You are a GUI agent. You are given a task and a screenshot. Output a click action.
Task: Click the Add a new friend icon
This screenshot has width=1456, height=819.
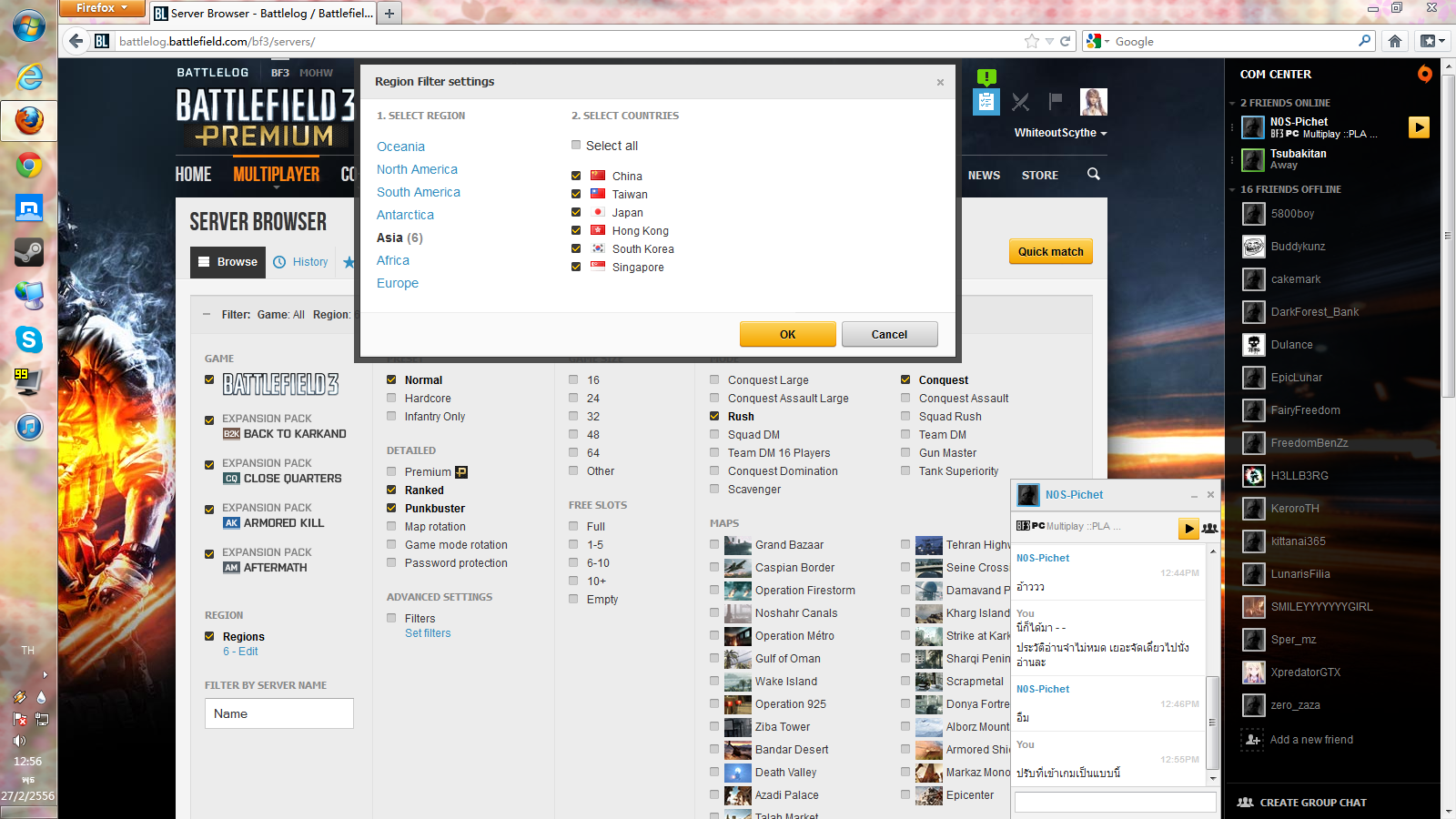coord(1253,740)
